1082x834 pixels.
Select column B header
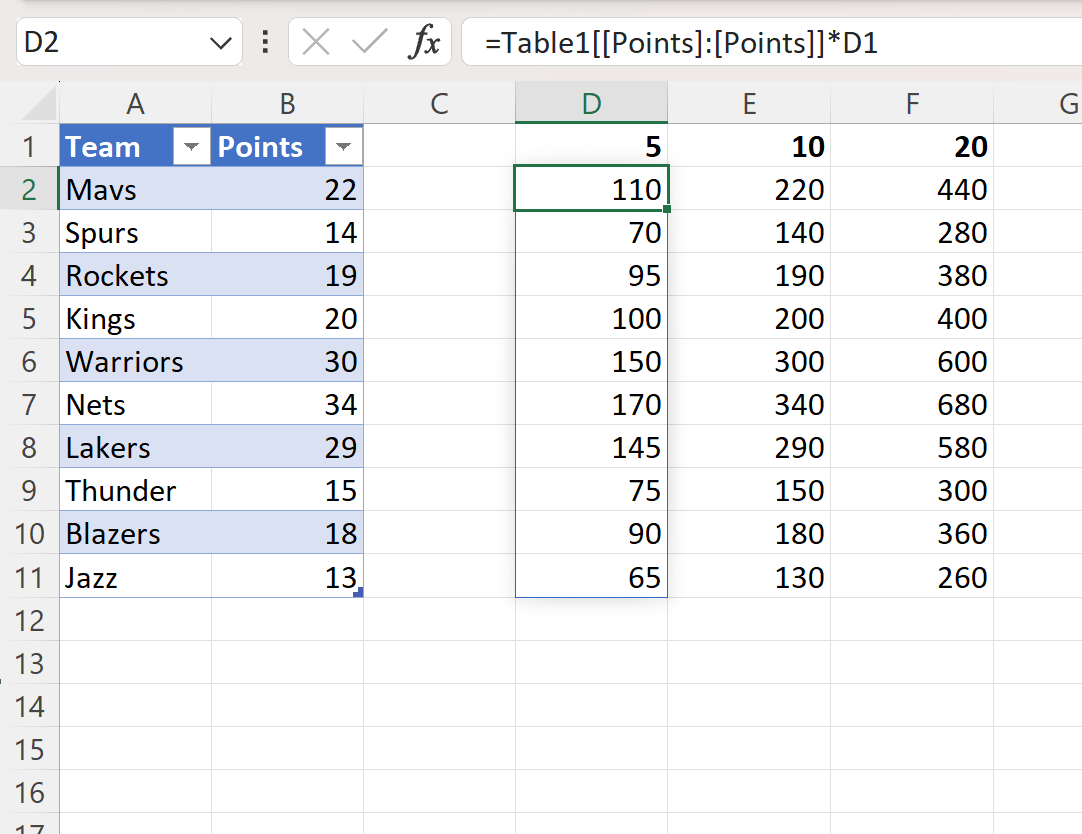[287, 103]
